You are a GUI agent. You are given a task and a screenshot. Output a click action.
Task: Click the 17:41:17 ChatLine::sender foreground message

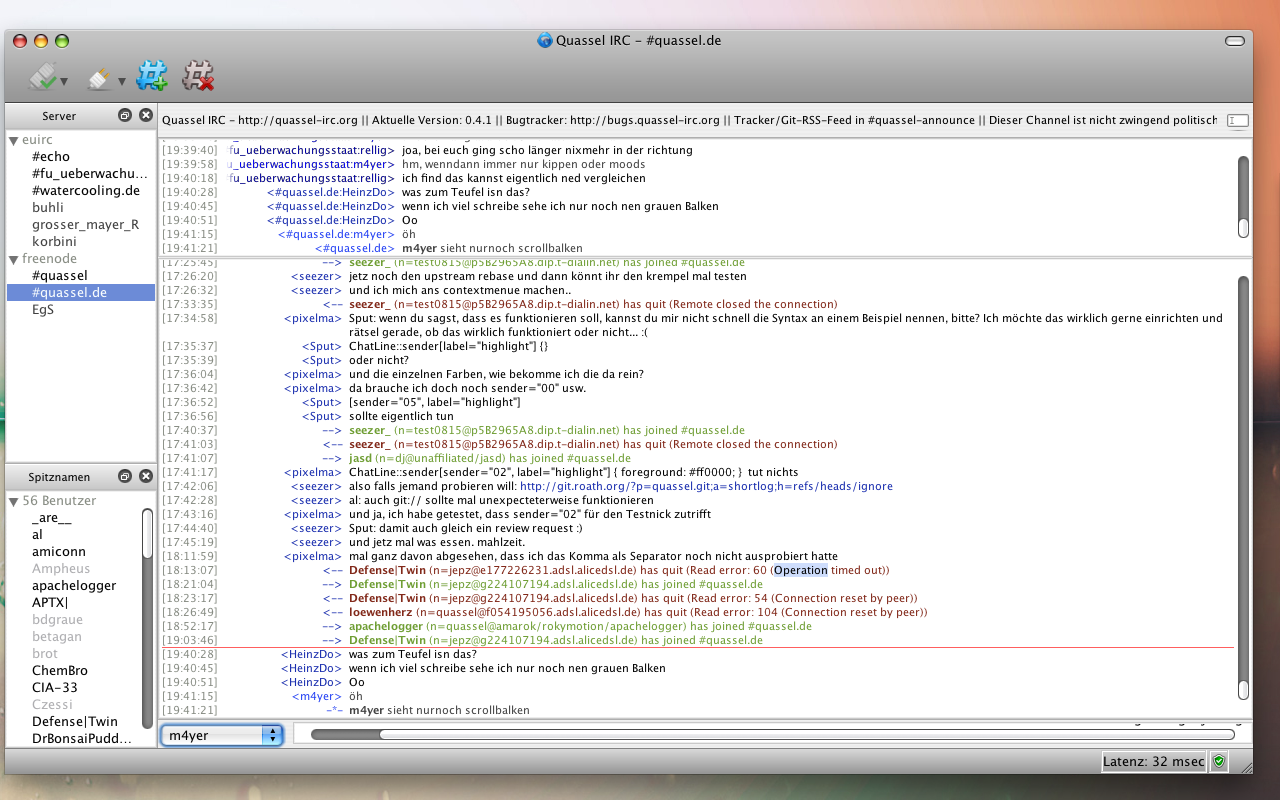[573, 472]
